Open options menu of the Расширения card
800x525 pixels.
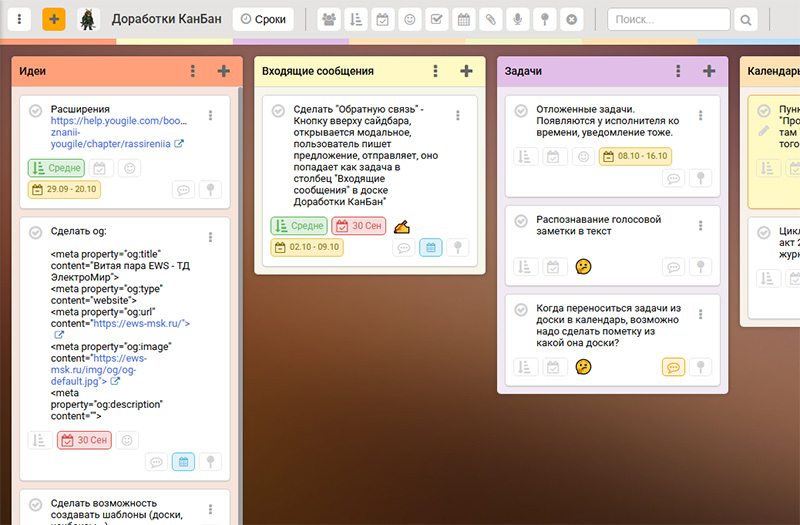click(x=210, y=115)
